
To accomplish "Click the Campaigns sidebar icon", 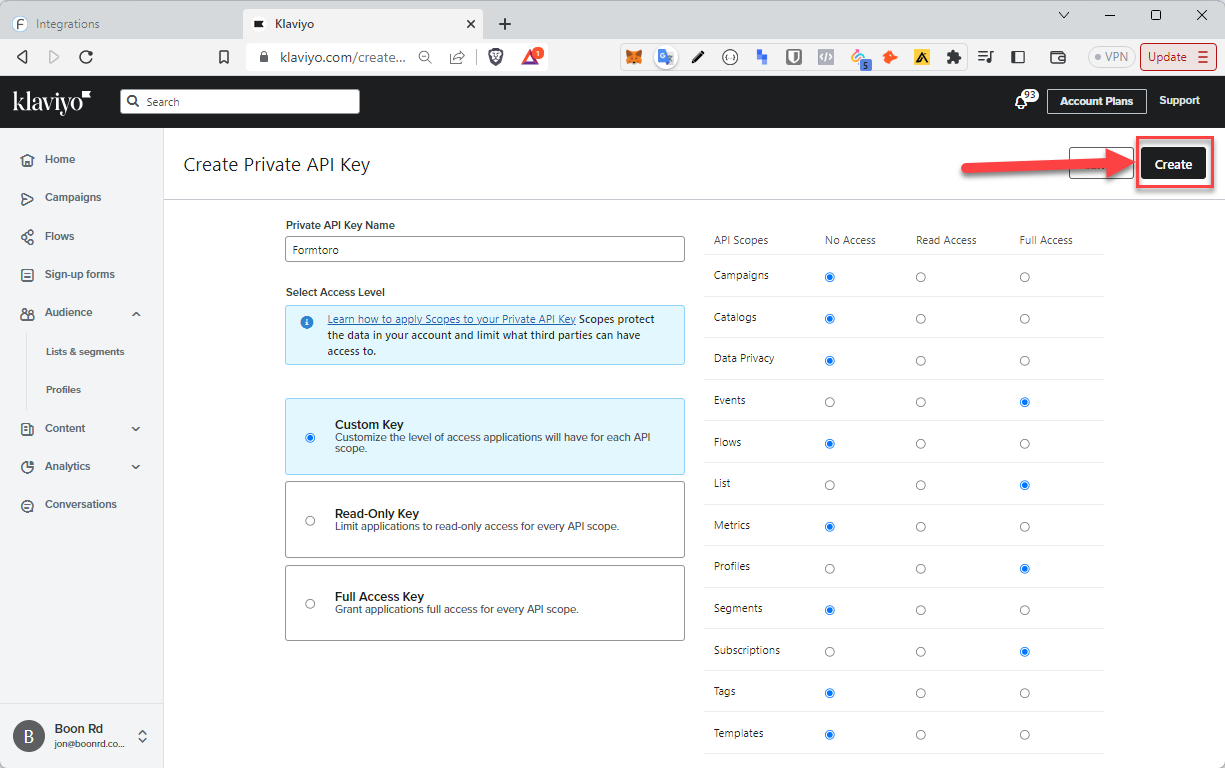I will pos(27,198).
